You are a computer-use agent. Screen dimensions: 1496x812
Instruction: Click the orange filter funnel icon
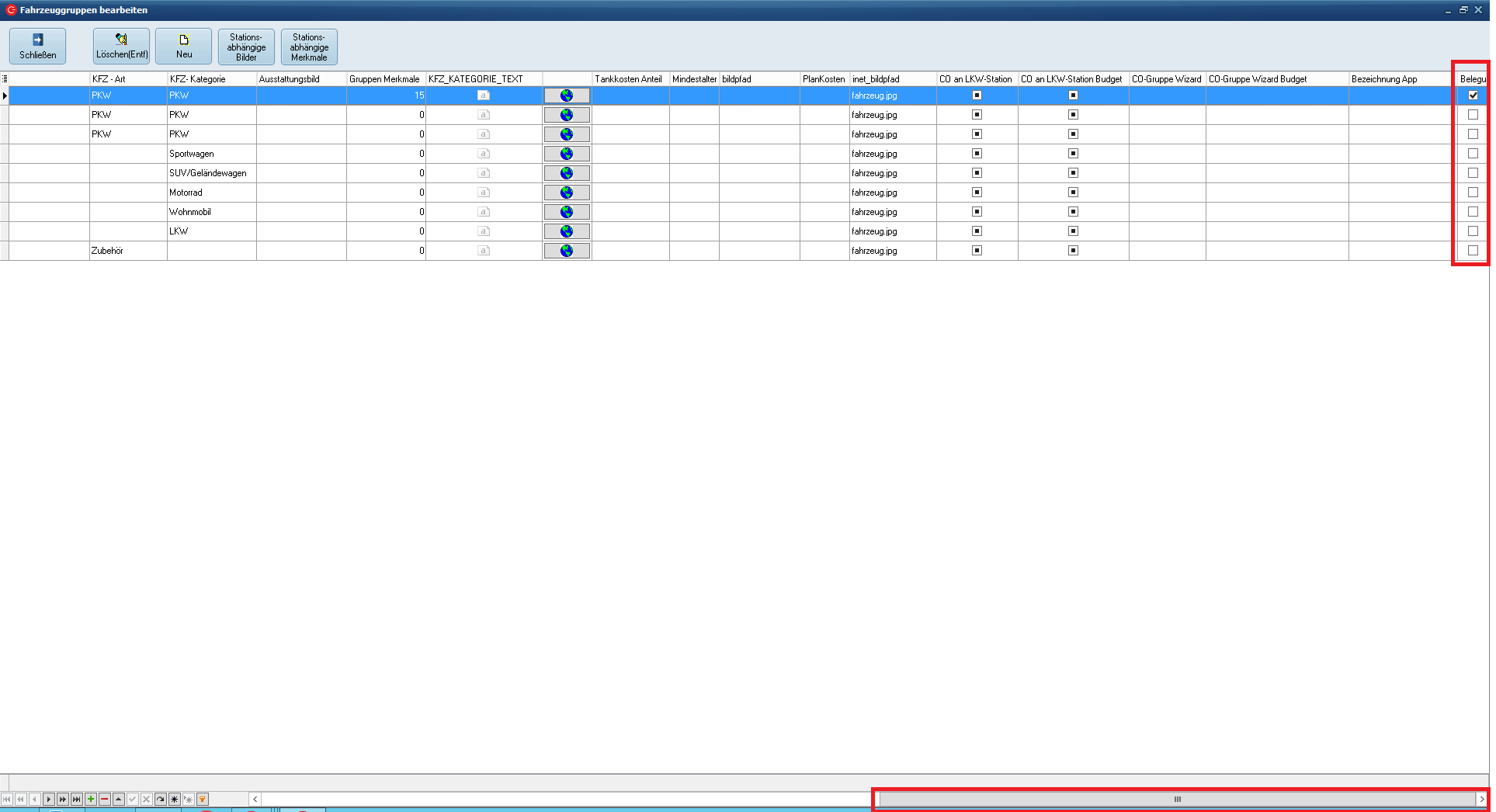(x=203, y=799)
